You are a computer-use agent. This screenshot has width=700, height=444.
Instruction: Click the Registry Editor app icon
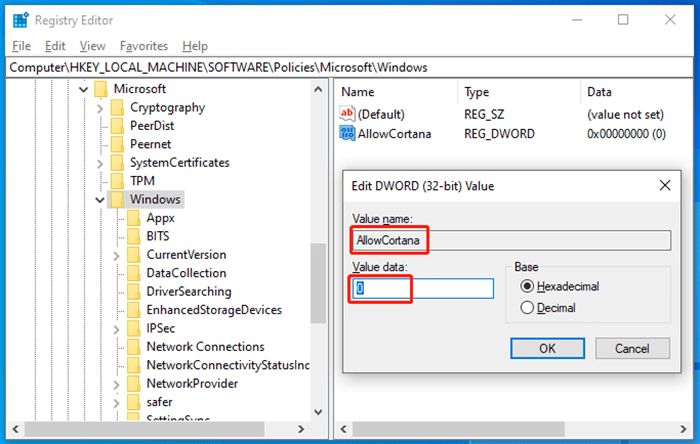21,20
